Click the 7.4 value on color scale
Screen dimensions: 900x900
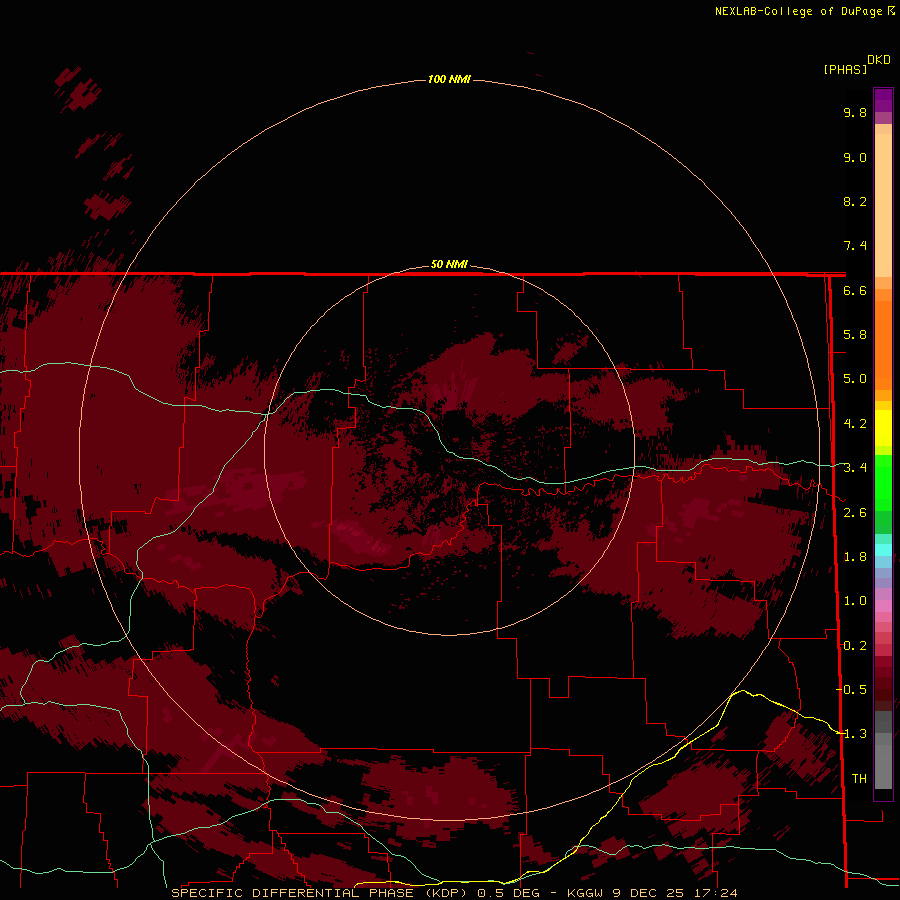(x=855, y=246)
